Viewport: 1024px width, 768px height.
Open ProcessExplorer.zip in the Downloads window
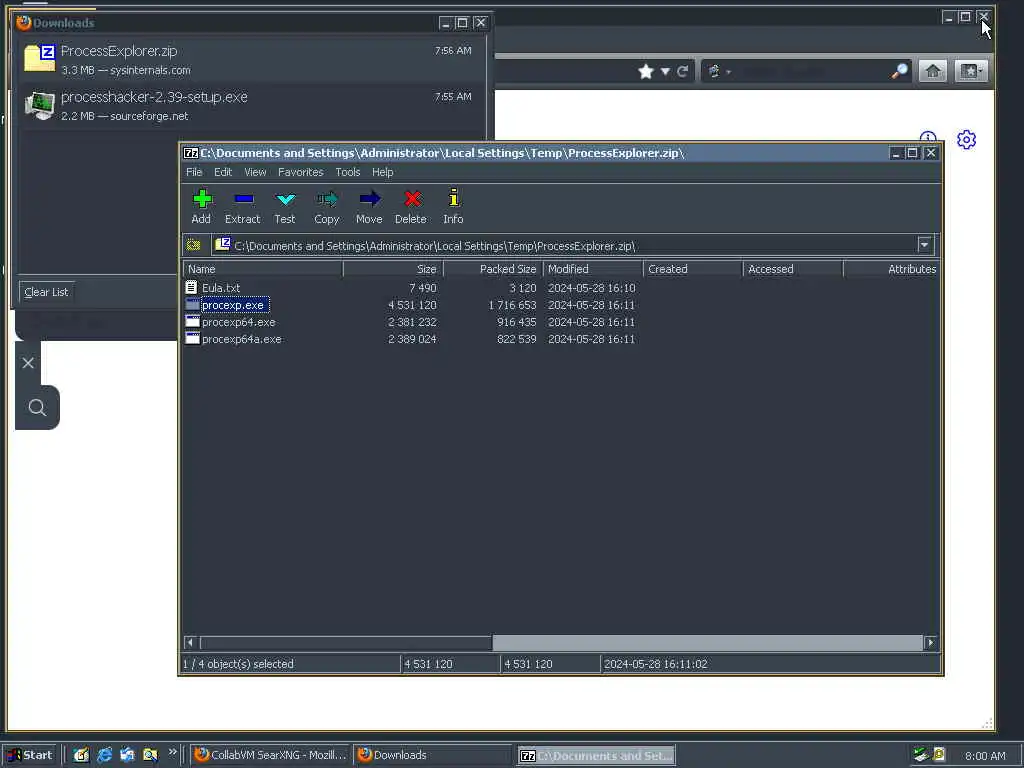[251, 59]
